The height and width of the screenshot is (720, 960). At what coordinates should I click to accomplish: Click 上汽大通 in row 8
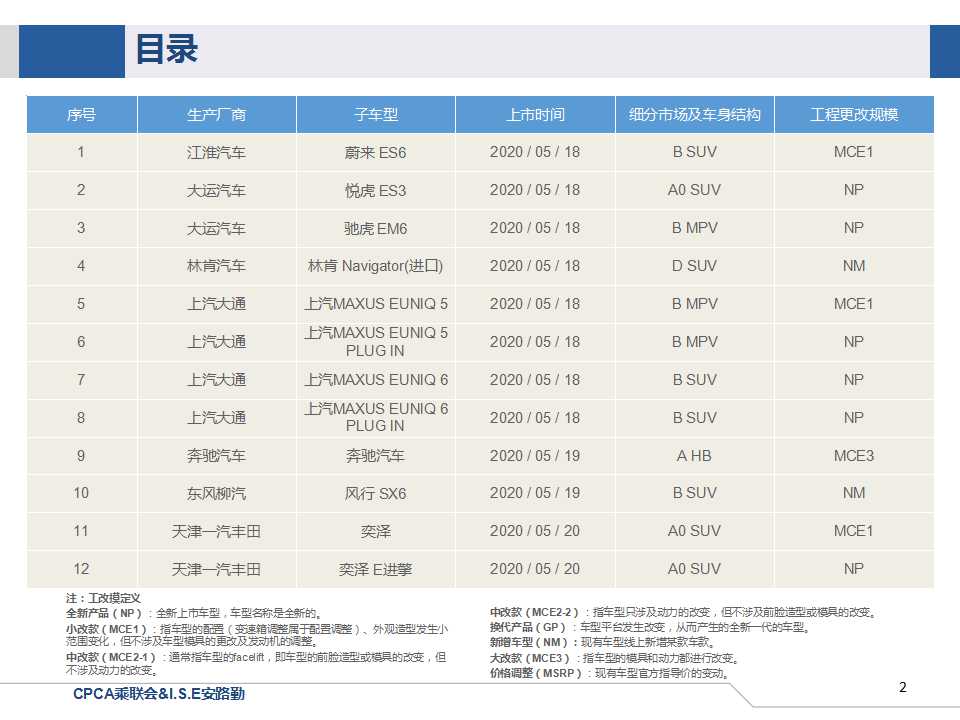coord(216,418)
